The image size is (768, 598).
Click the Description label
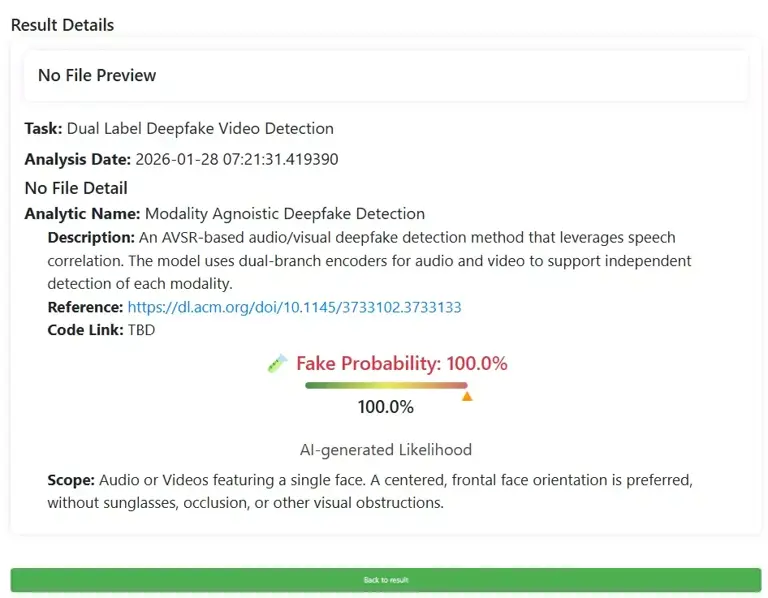point(90,238)
